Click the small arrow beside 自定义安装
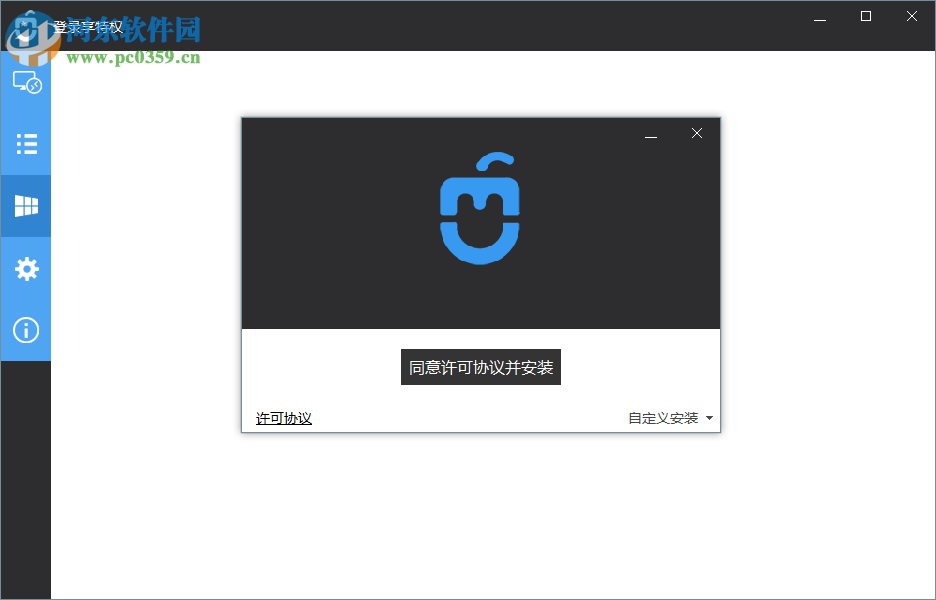Screen dimensions: 936x600 pyautogui.click(x=709, y=418)
